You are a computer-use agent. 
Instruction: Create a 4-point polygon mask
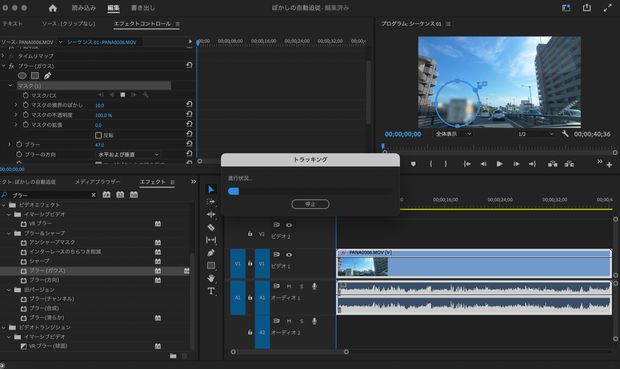point(35,76)
